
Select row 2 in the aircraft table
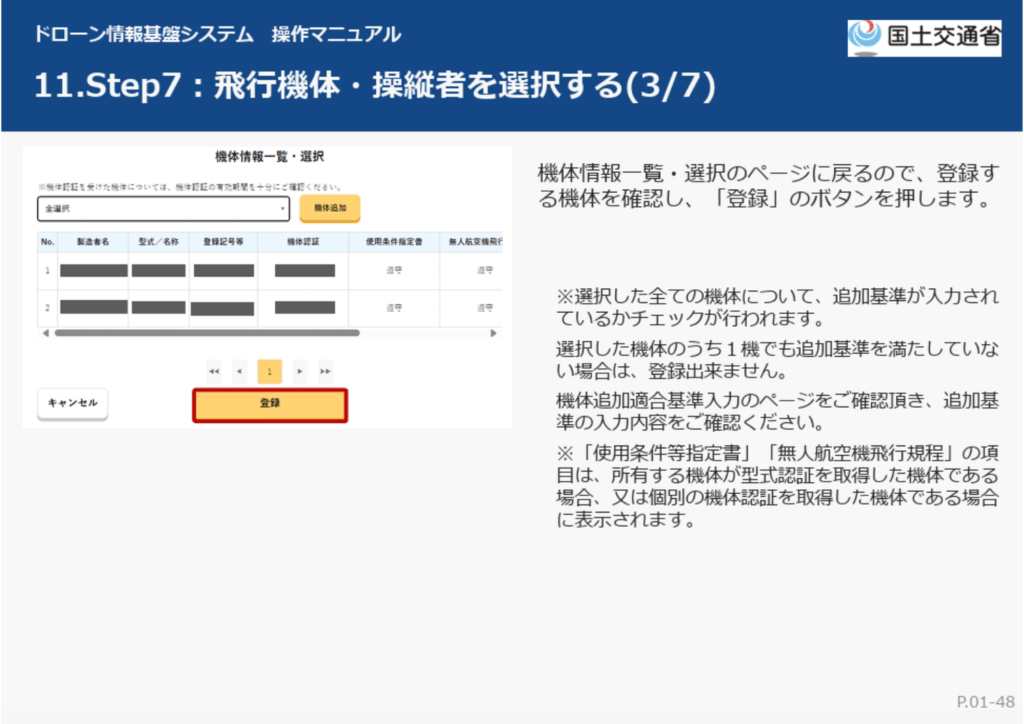[47, 308]
